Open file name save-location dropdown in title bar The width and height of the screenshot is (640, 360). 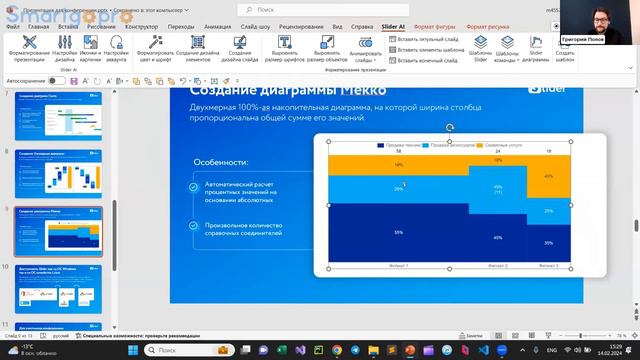point(187,10)
